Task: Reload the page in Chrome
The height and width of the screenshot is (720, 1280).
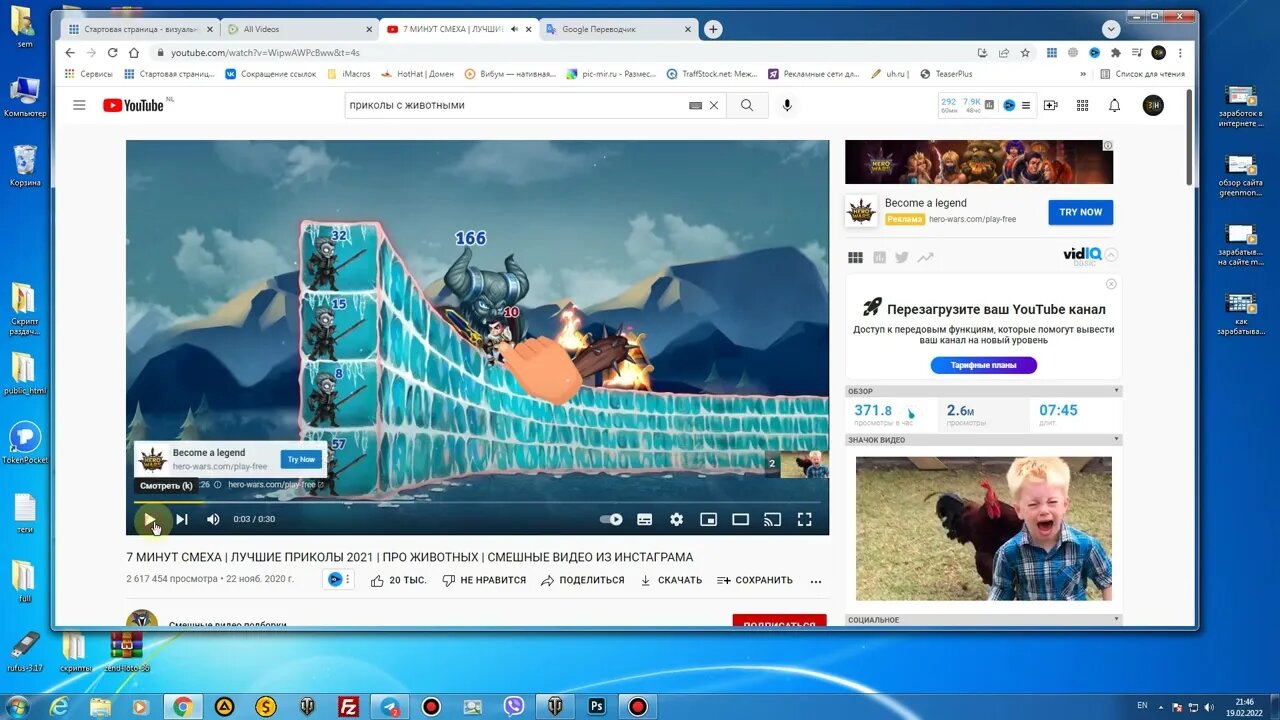Action: [x=113, y=53]
